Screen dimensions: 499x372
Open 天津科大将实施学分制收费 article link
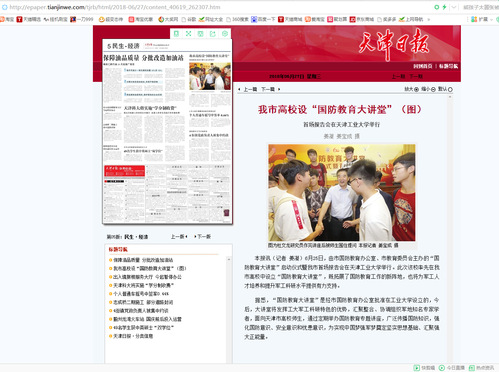click(144, 285)
